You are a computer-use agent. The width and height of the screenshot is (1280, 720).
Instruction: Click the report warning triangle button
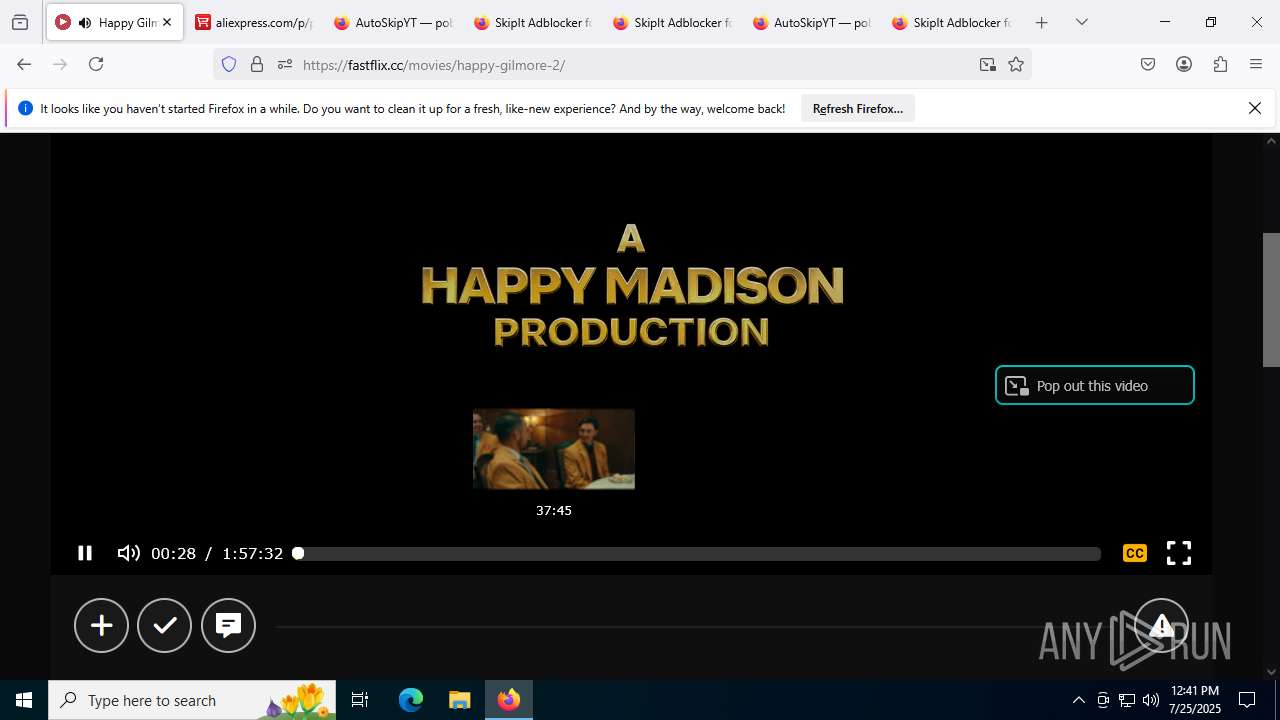click(1161, 625)
